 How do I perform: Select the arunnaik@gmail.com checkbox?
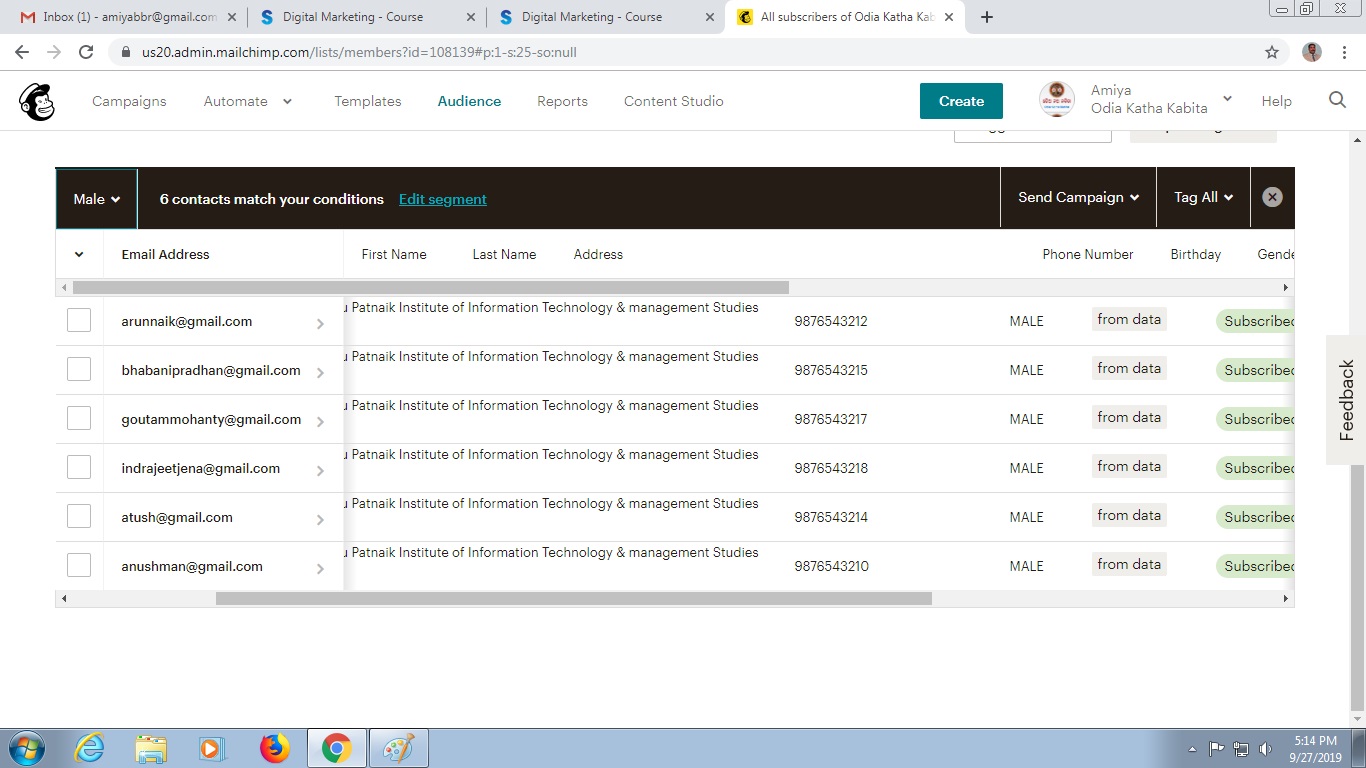[79, 321]
